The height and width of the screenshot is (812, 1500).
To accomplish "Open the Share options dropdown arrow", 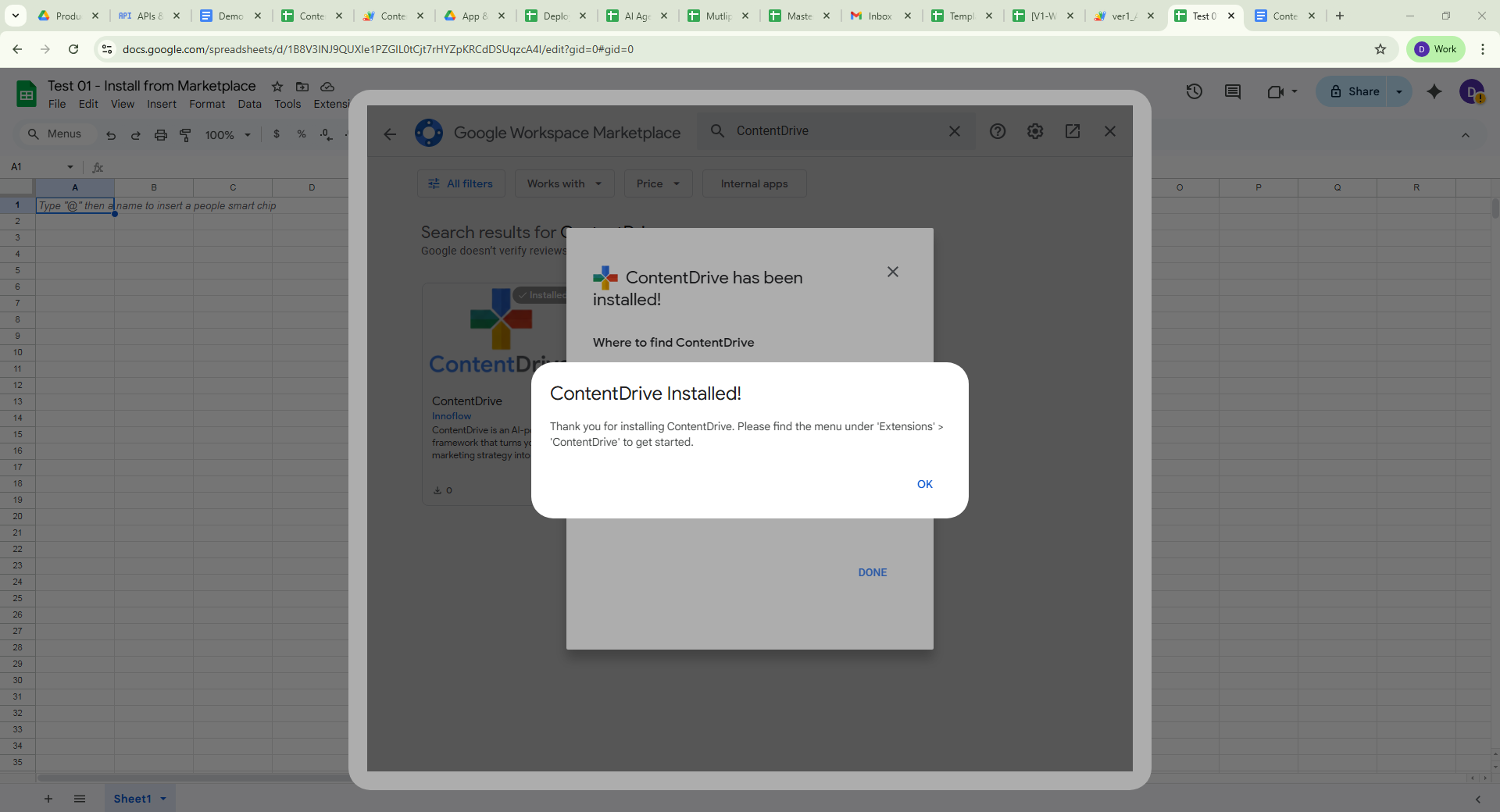I will tap(1399, 91).
